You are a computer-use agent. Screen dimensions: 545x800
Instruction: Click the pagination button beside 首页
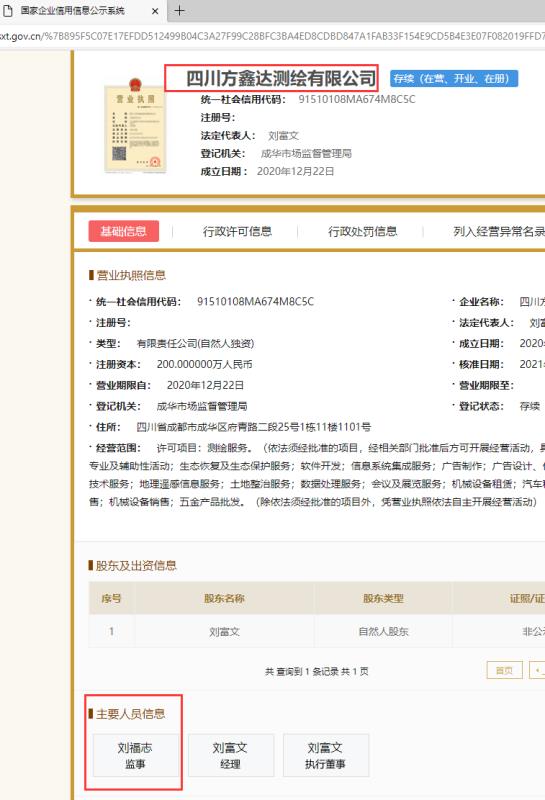(x=537, y=670)
